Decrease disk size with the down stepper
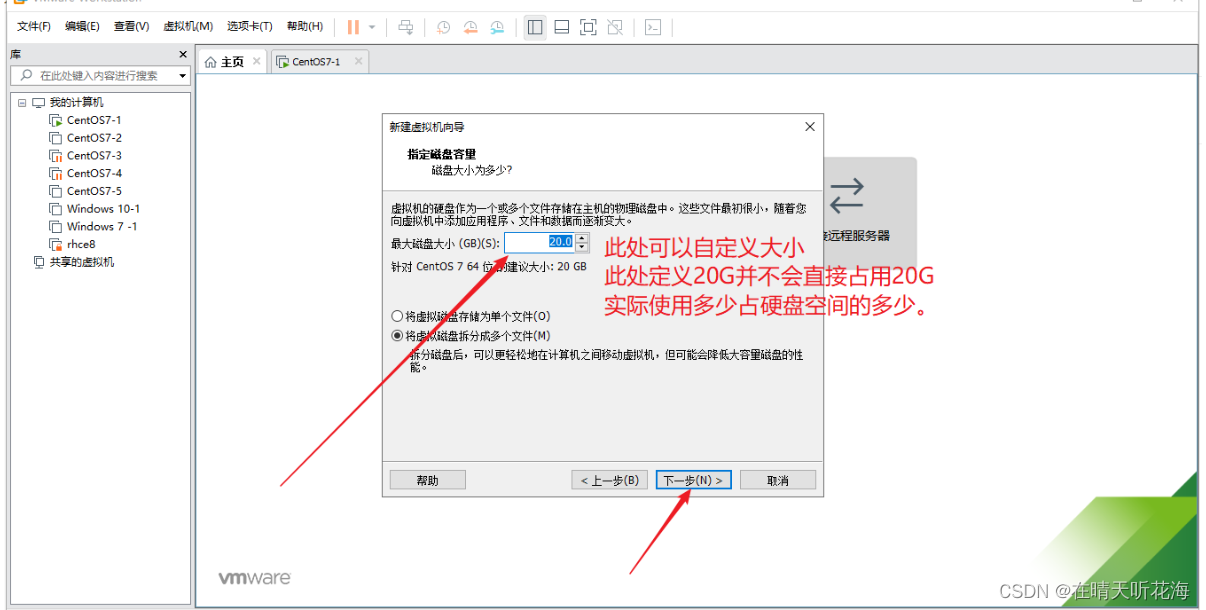 coord(582,247)
